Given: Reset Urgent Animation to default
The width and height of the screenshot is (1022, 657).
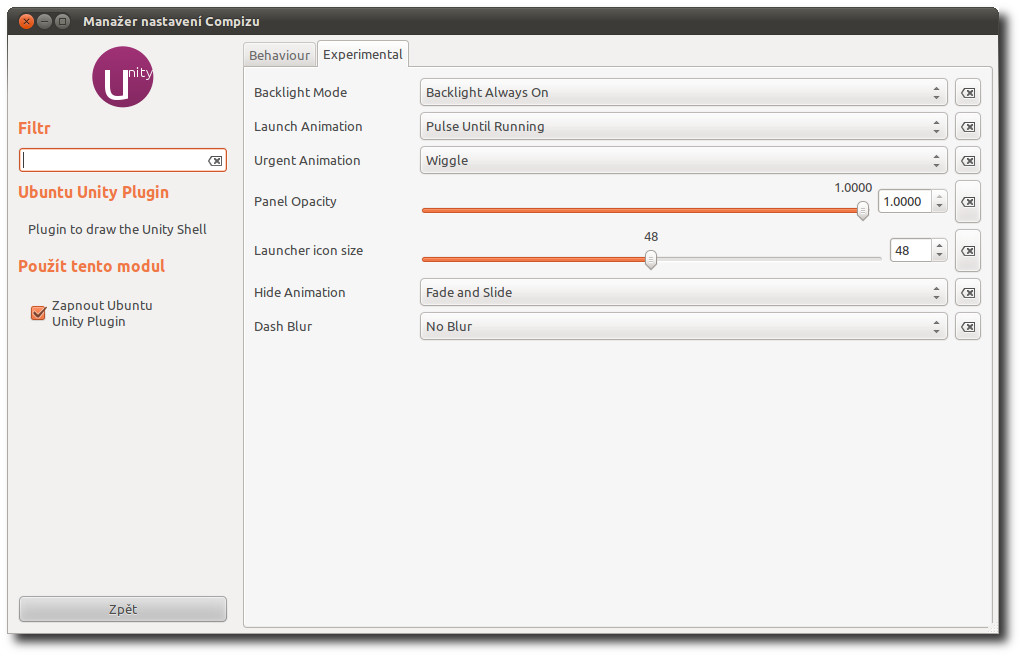Looking at the screenshot, I should pyautogui.click(x=967, y=160).
